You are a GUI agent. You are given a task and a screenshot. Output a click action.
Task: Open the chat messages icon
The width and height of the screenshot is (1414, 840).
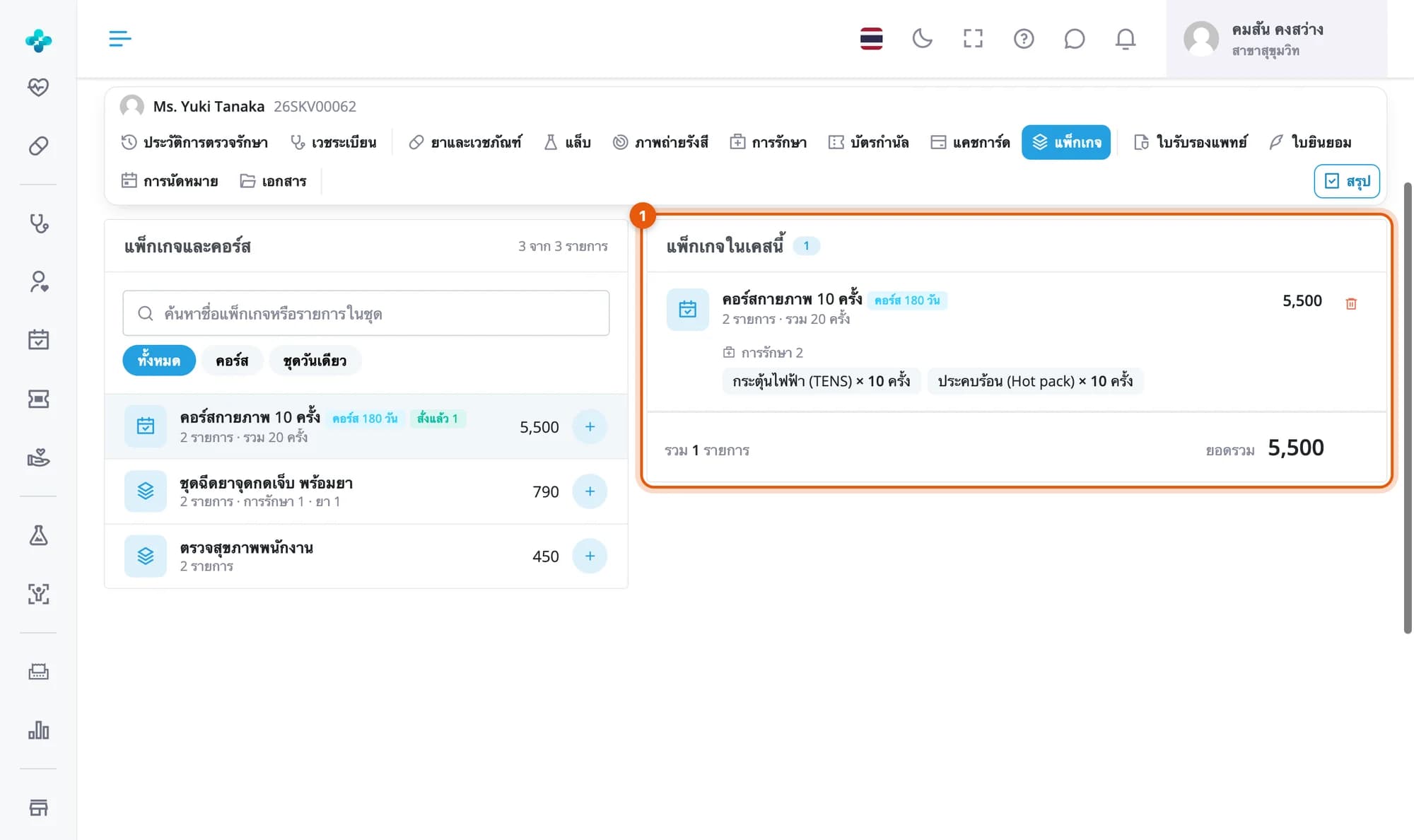(1074, 38)
